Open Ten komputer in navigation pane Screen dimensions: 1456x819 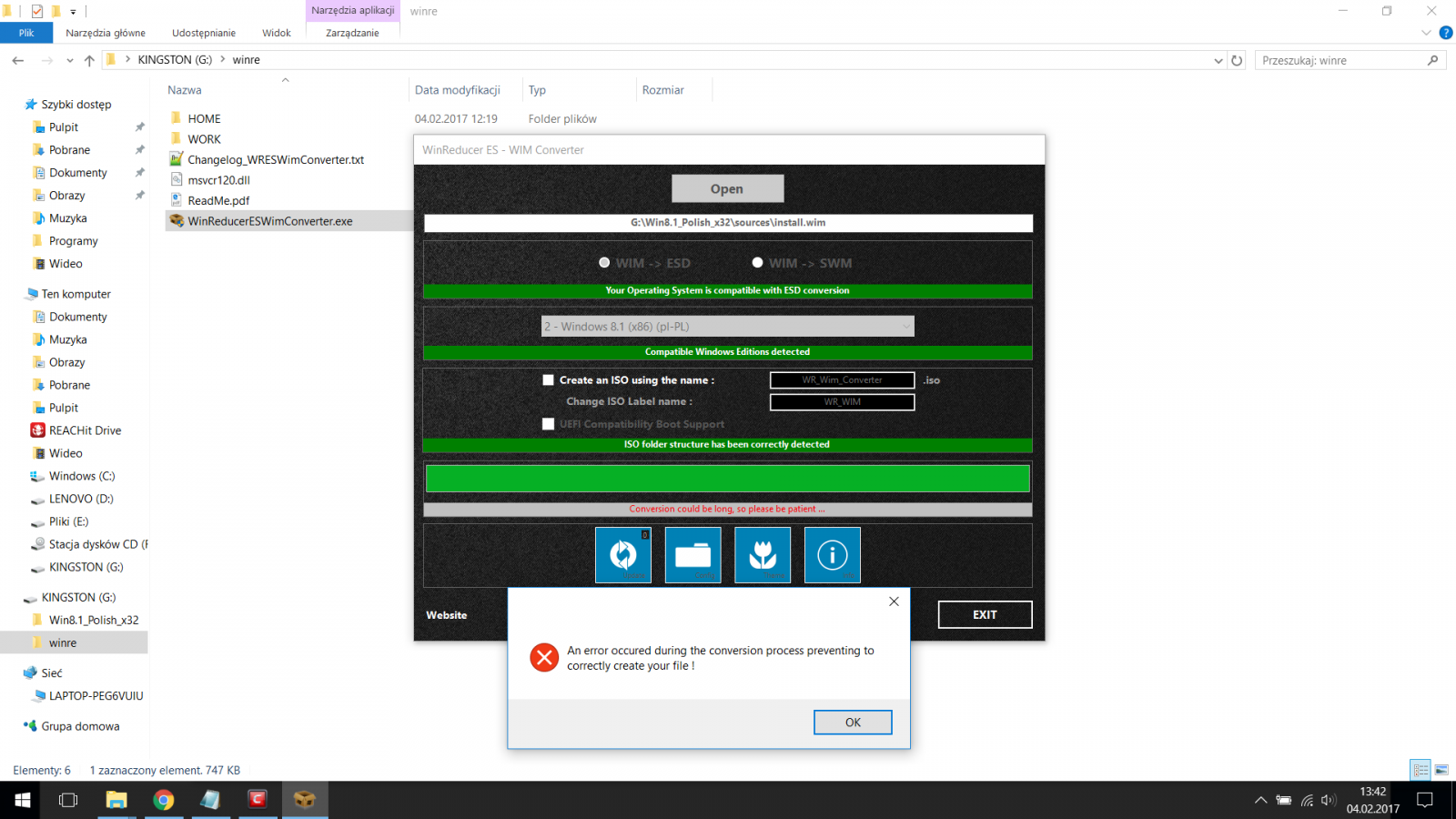pyautogui.click(x=76, y=294)
